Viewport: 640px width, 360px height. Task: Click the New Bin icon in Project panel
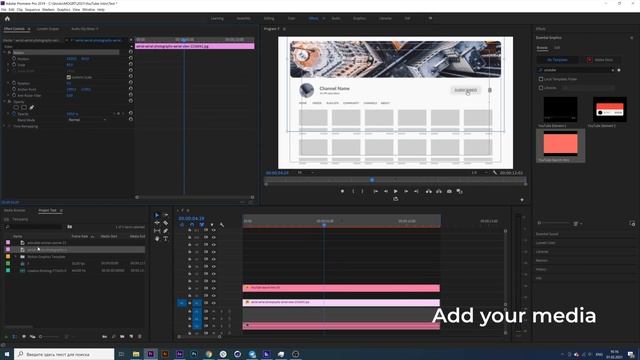[122, 336]
